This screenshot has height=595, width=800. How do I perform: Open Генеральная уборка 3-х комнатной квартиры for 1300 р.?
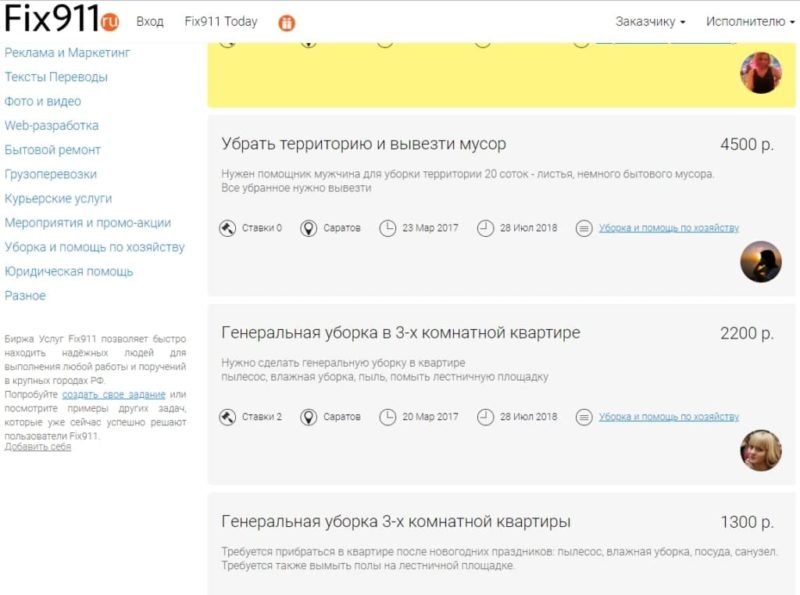[396, 522]
